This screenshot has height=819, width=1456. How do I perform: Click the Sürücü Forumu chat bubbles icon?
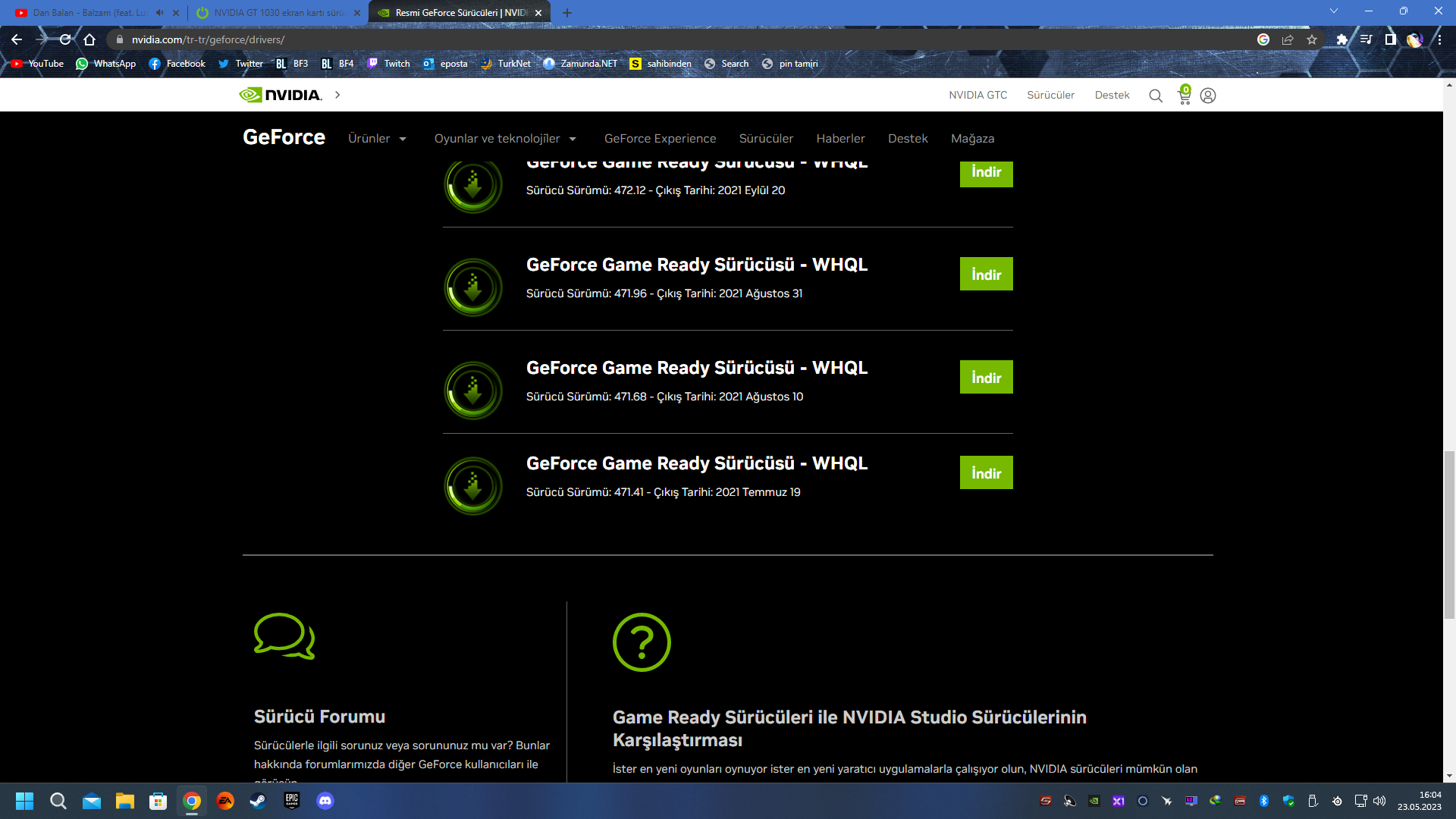point(284,636)
